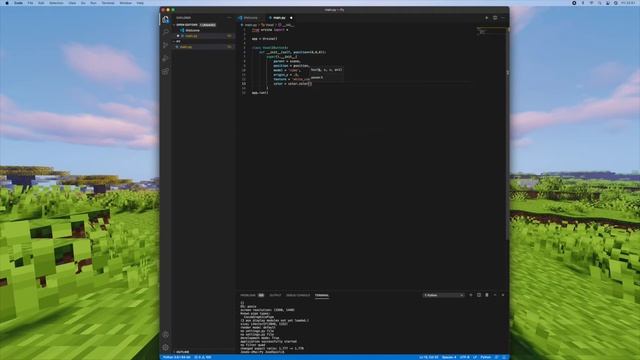Open Explorer panel More Actions ellipsis
The width and height of the screenshot is (640, 360).
(x=229, y=18)
